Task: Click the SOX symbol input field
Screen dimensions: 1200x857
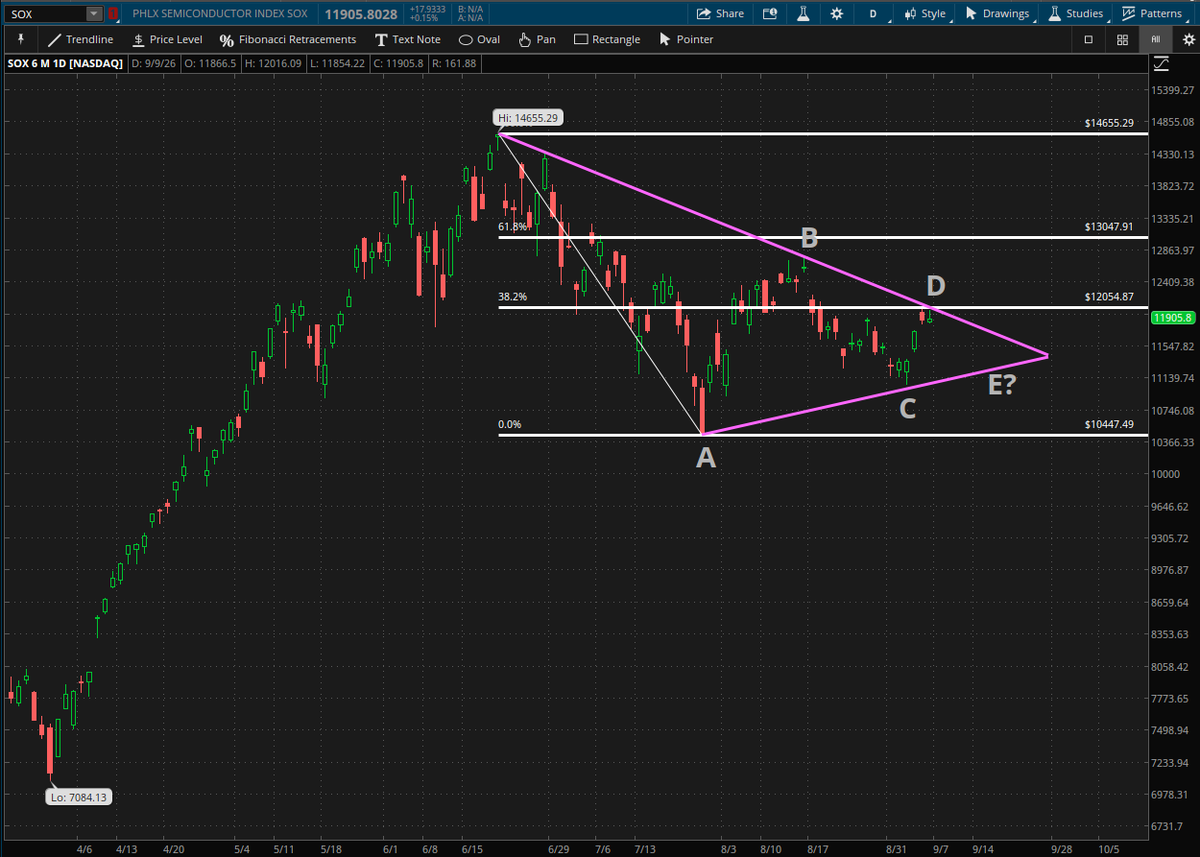Action: click(45, 14)
